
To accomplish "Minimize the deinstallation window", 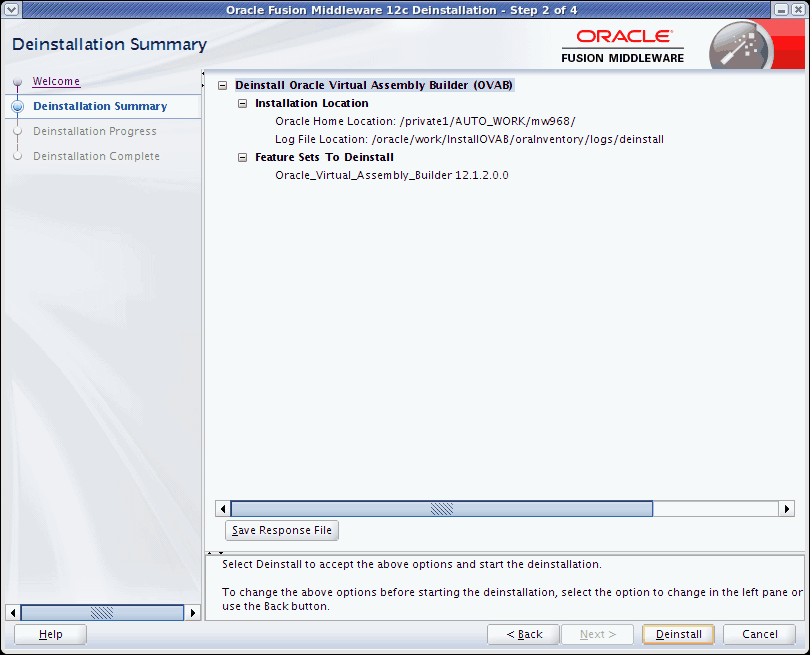I will pyautogui.click(x=782, y=9).
